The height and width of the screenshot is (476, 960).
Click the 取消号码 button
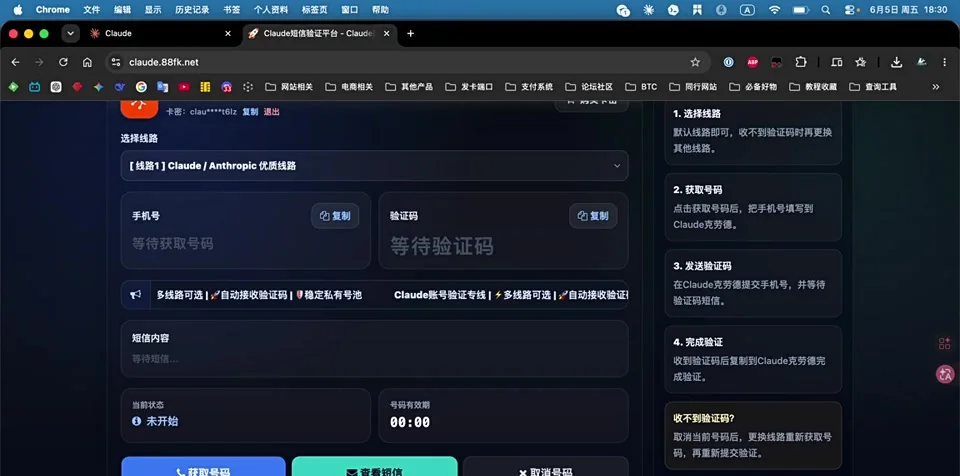tap(546, 467)
